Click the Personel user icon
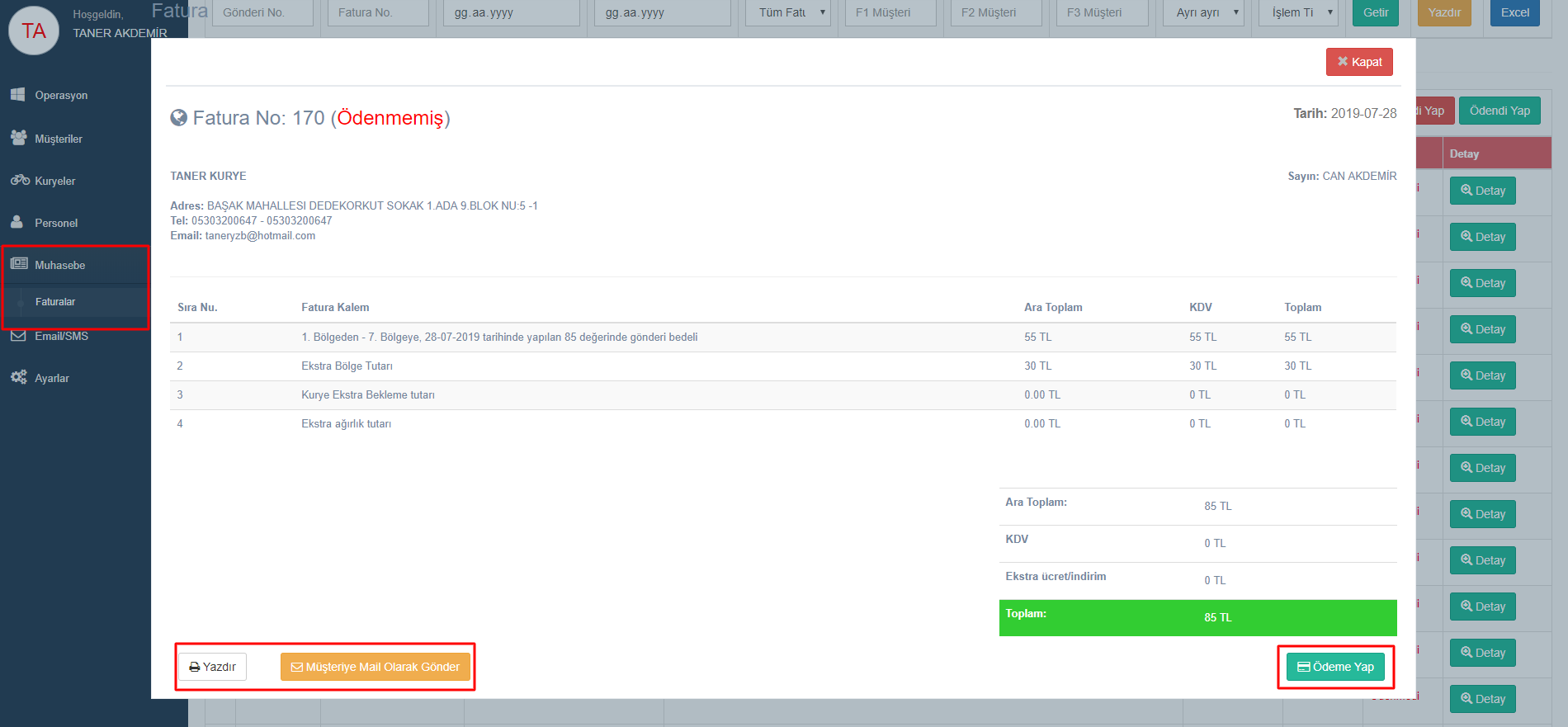This screenshot has width=1568, height=727. pos(17,222)
